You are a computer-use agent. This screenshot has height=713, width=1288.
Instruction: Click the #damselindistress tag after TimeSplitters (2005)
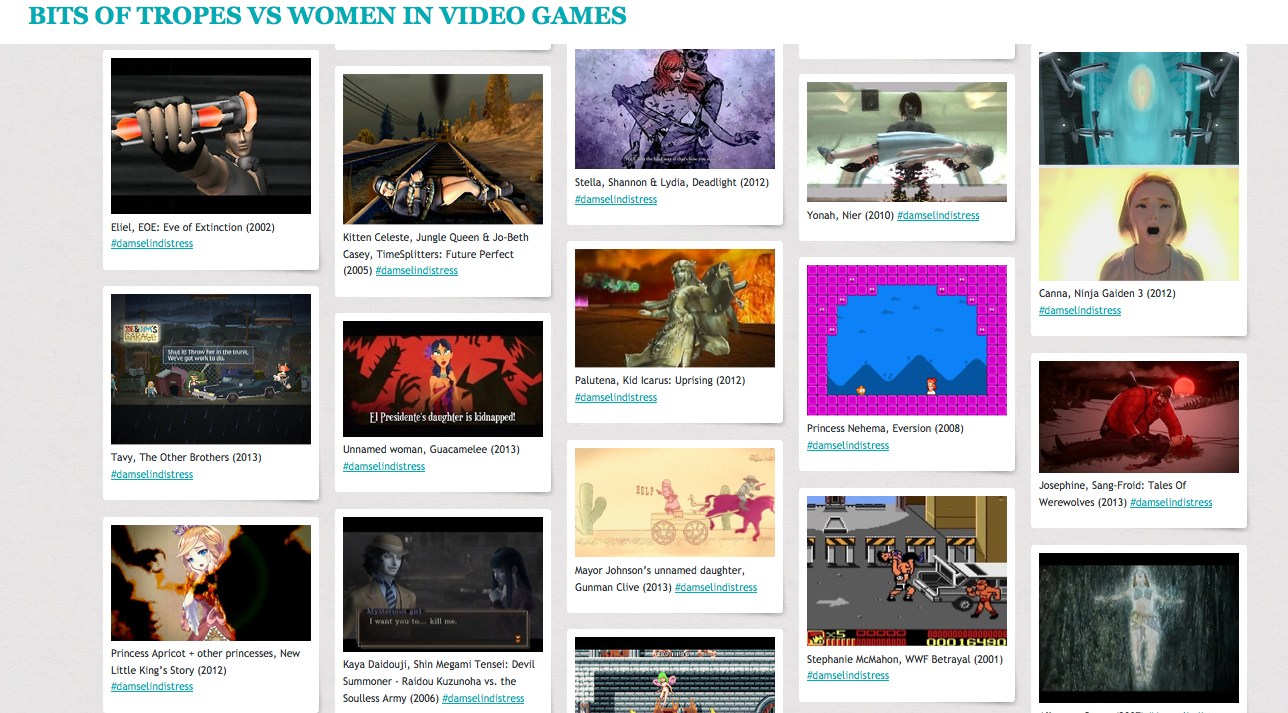point(417,271)
